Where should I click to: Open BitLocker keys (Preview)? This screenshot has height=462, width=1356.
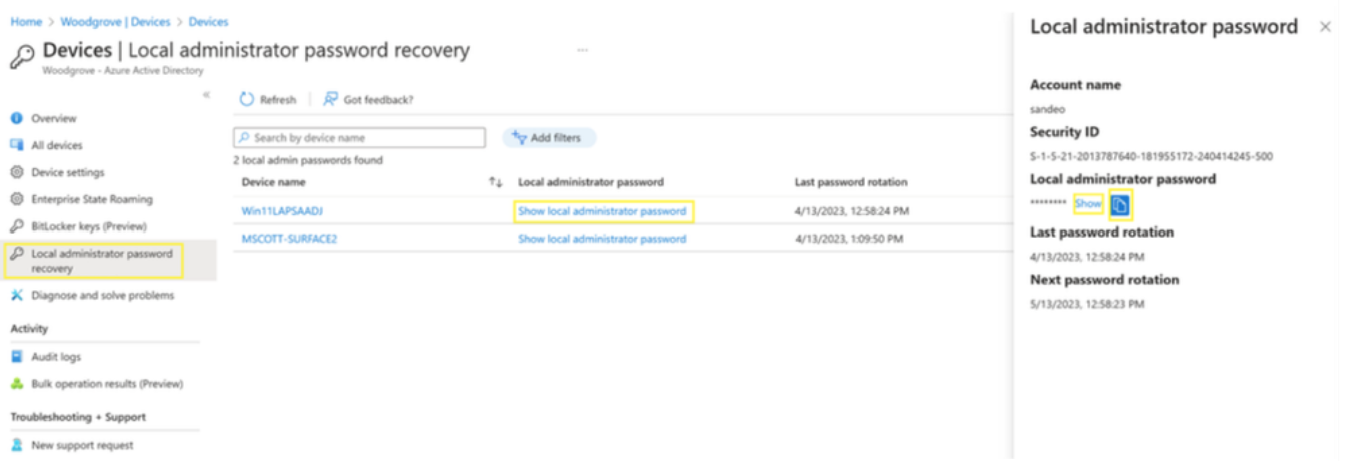pos(88,226)
